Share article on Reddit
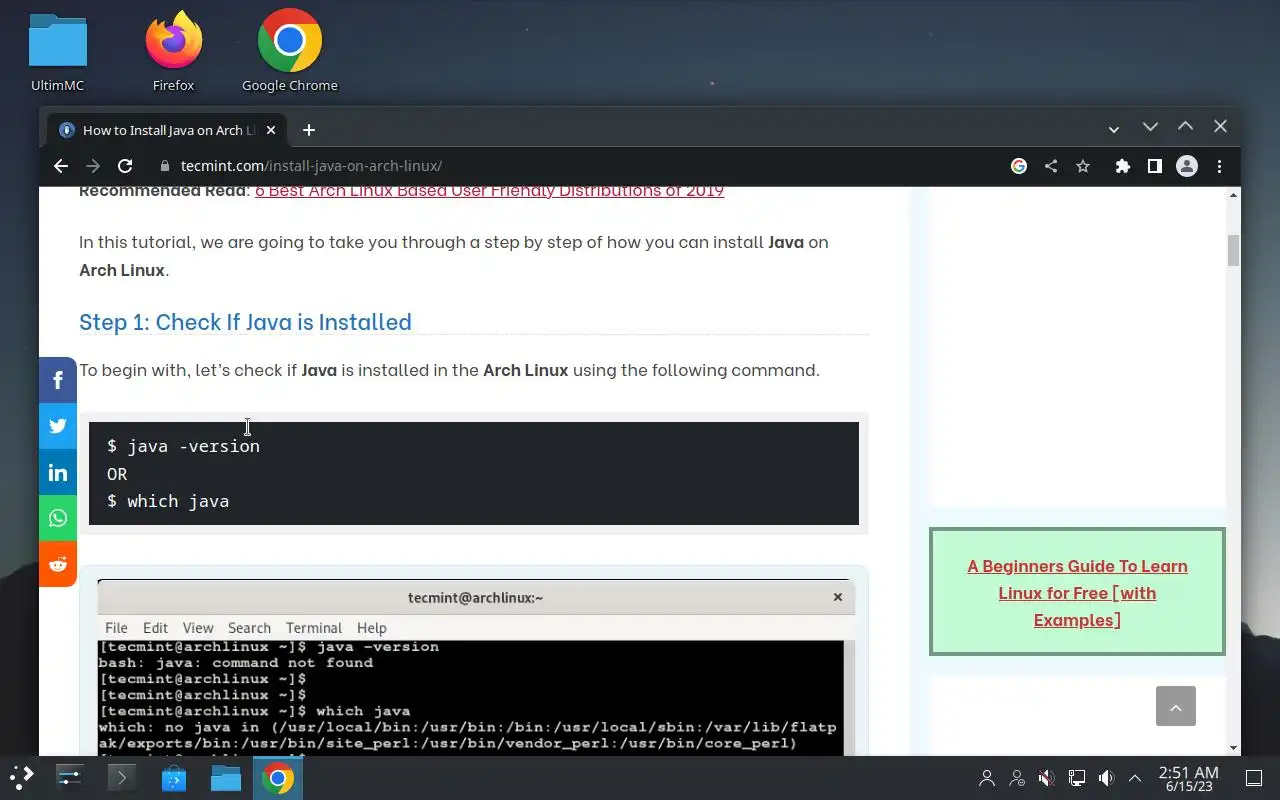The image size is (1280, 800). (x=58, y=564)
